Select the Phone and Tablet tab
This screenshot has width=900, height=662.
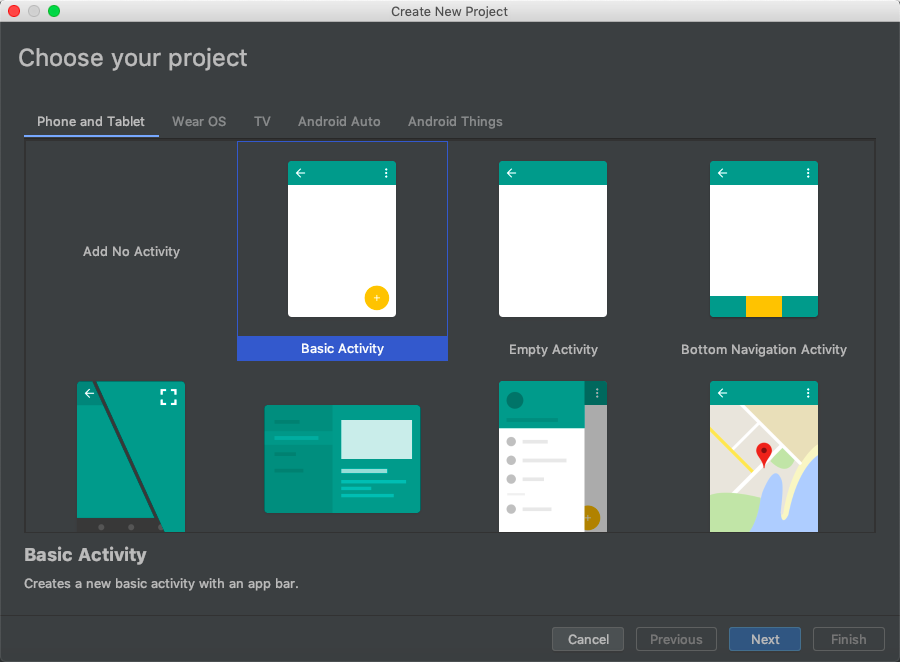pos(91,121)
